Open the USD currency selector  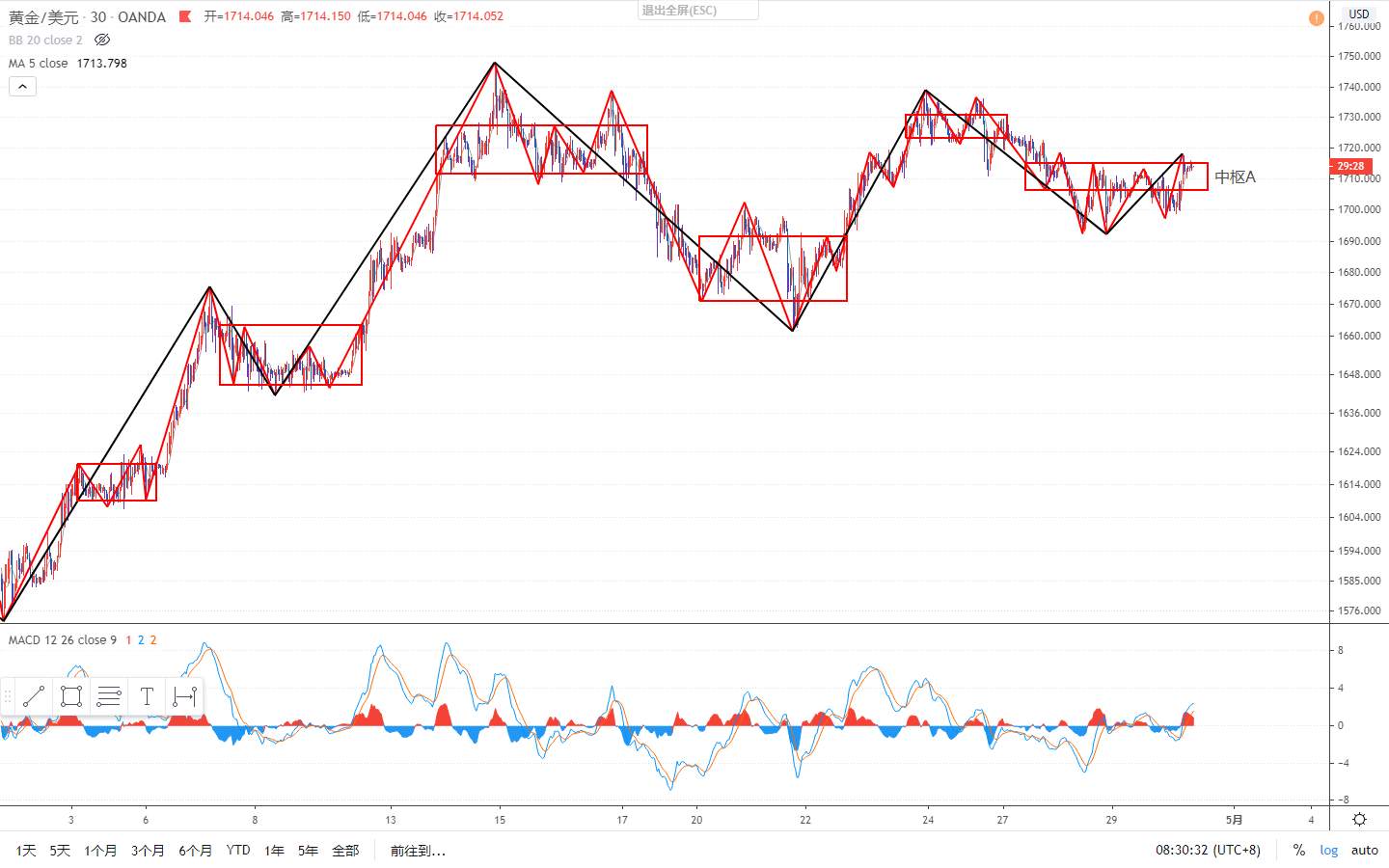tap(1358, 14)
